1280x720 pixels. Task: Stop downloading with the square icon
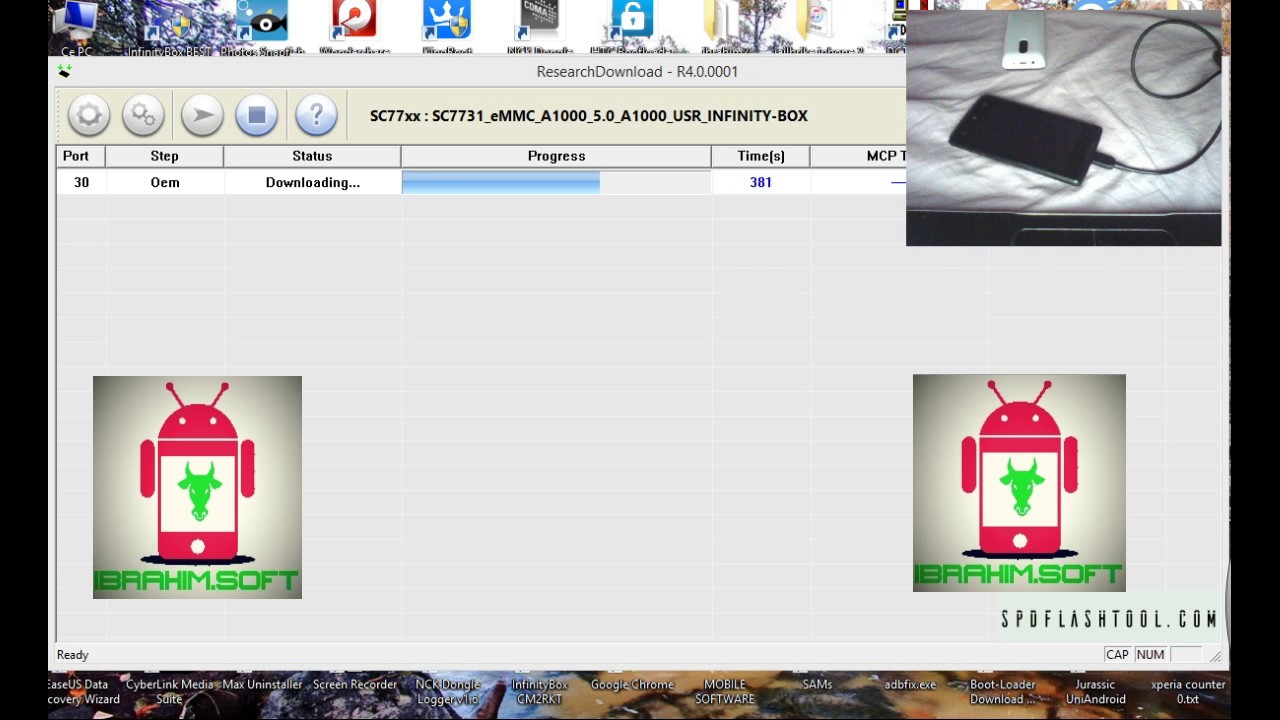tap(257, 116)
